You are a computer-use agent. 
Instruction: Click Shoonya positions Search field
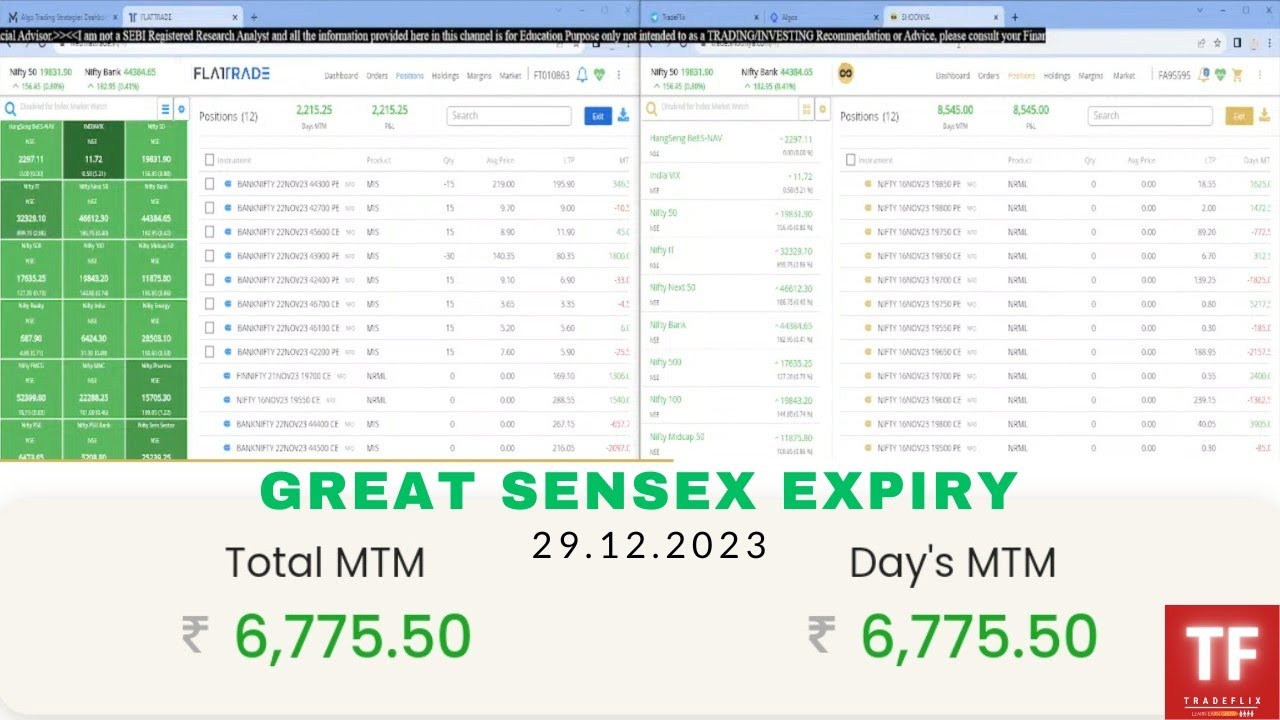tap(1150, 116)
